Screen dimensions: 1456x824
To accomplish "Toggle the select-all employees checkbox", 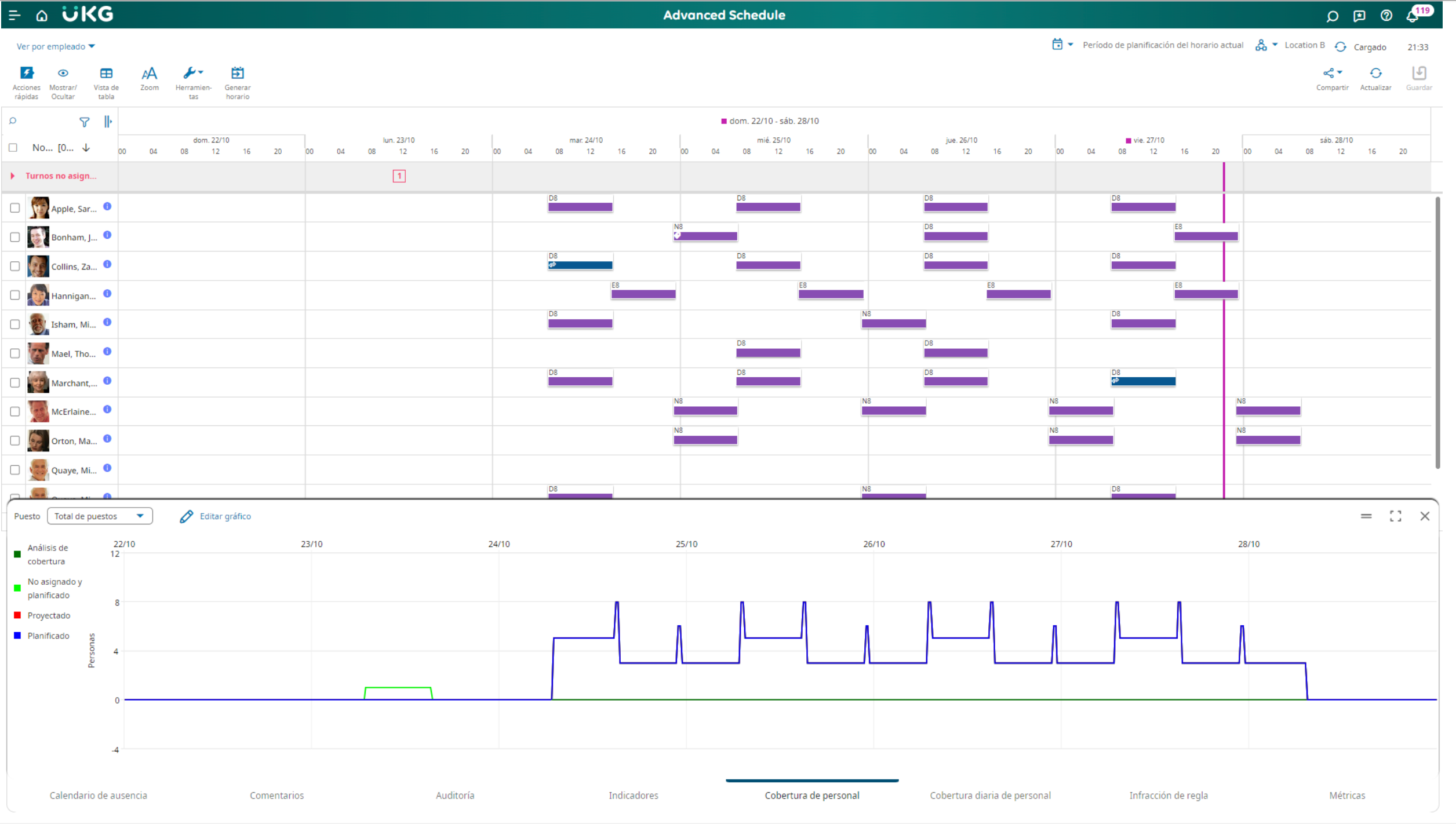I will tap(13, 148).
